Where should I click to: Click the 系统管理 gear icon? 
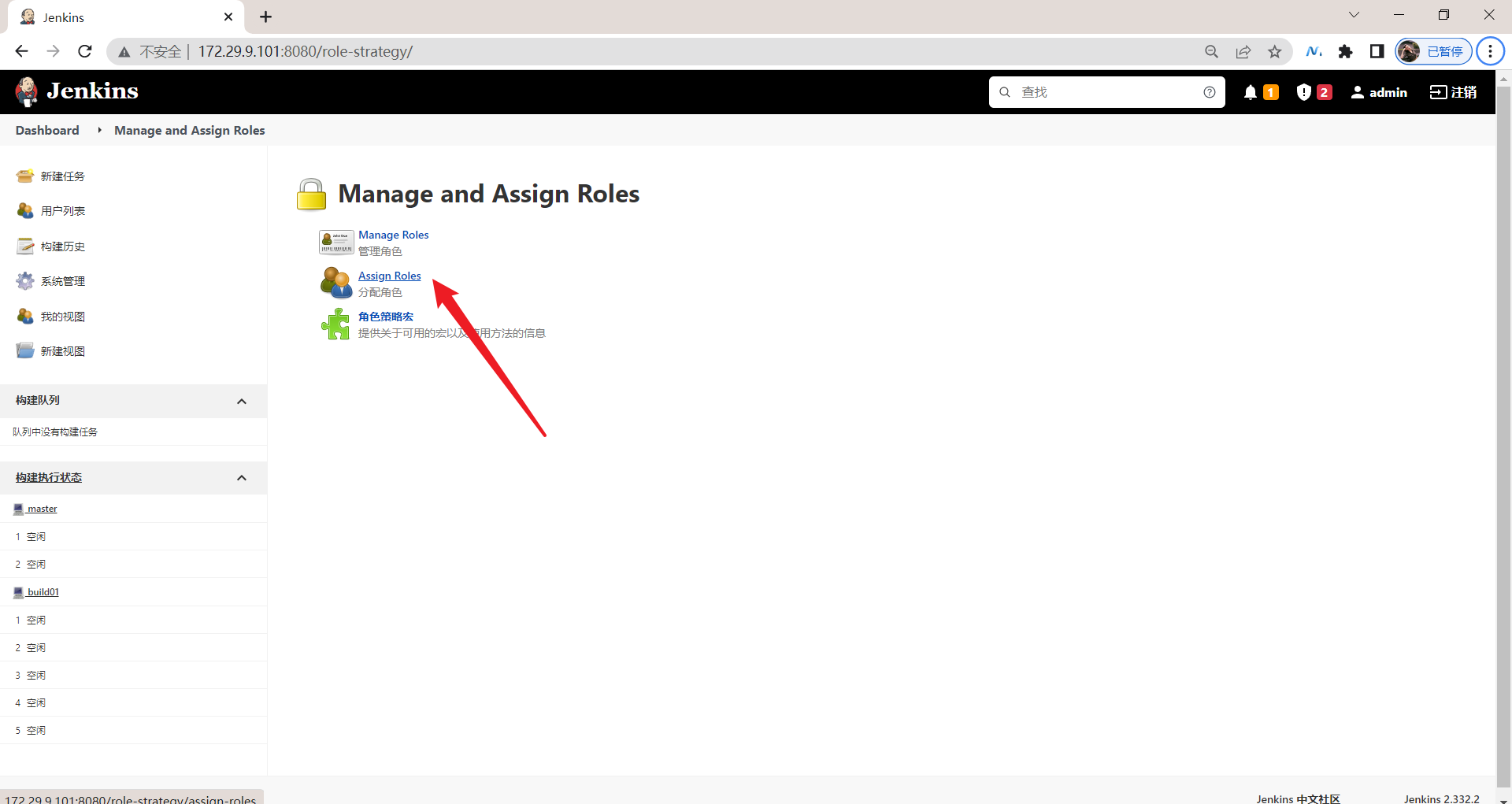point(25,281)
